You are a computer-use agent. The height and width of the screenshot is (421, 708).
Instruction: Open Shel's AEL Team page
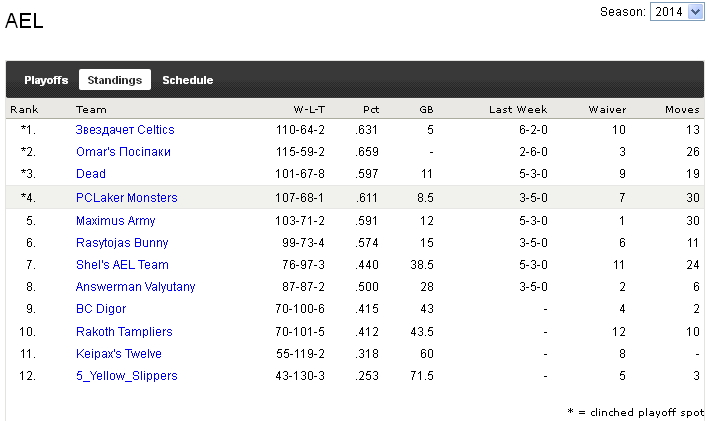coord(122,265)
